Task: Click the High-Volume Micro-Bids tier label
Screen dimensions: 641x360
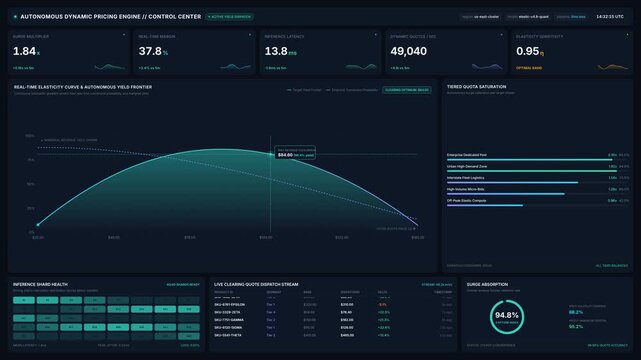Action: [466, 189]
